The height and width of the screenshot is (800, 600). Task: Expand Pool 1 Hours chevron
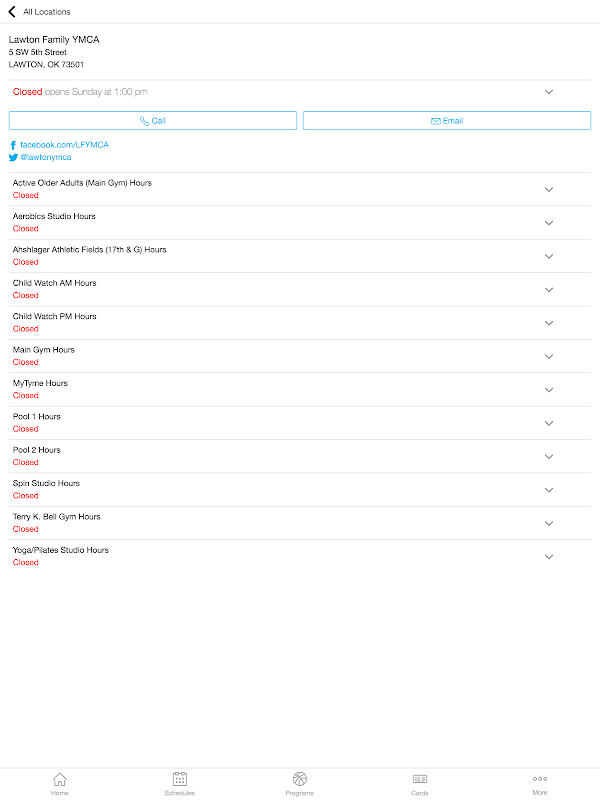(549, 423)
